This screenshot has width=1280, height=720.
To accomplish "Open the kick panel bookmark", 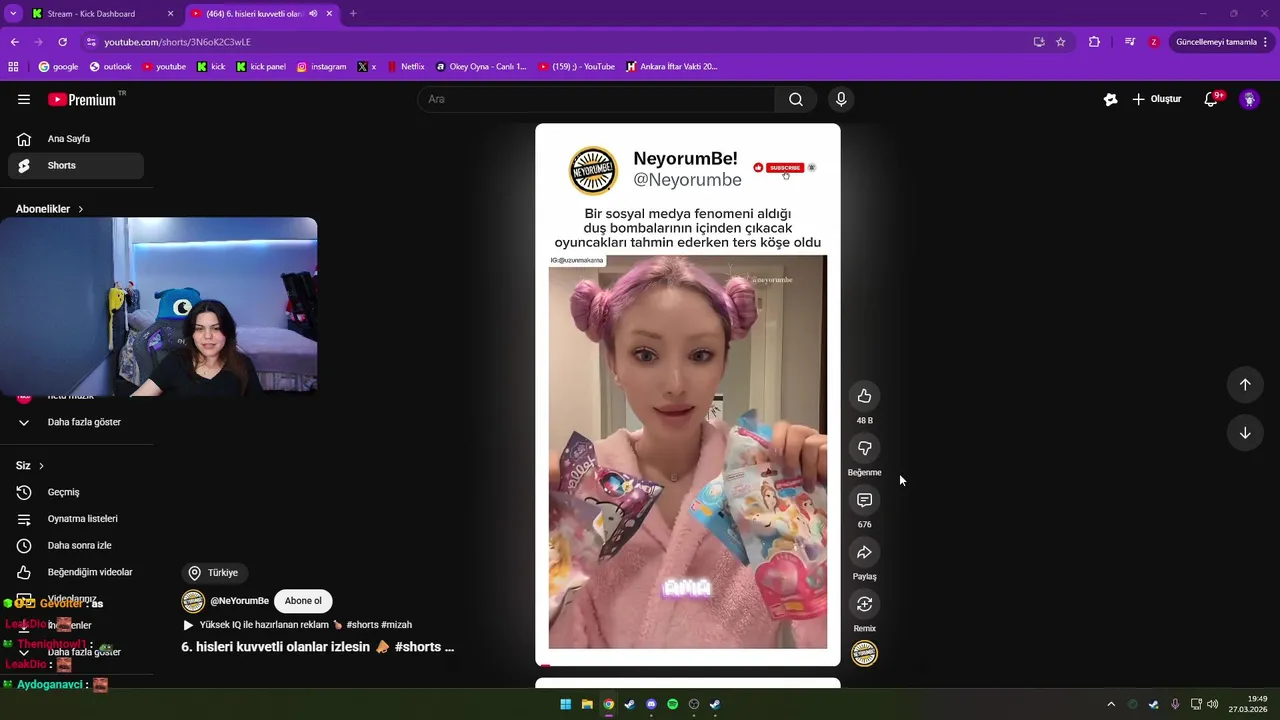I will point(261,67).
